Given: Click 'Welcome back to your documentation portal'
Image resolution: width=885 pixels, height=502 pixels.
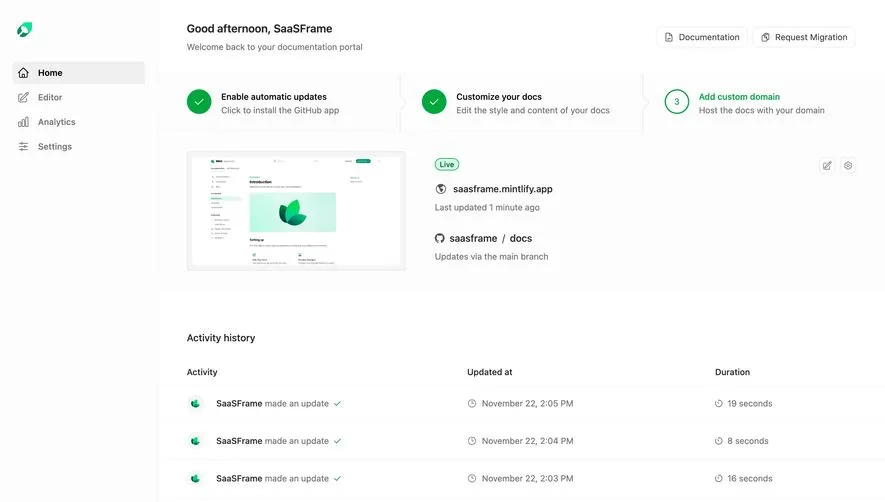Looking at the screenshot, I should (274, 47).
